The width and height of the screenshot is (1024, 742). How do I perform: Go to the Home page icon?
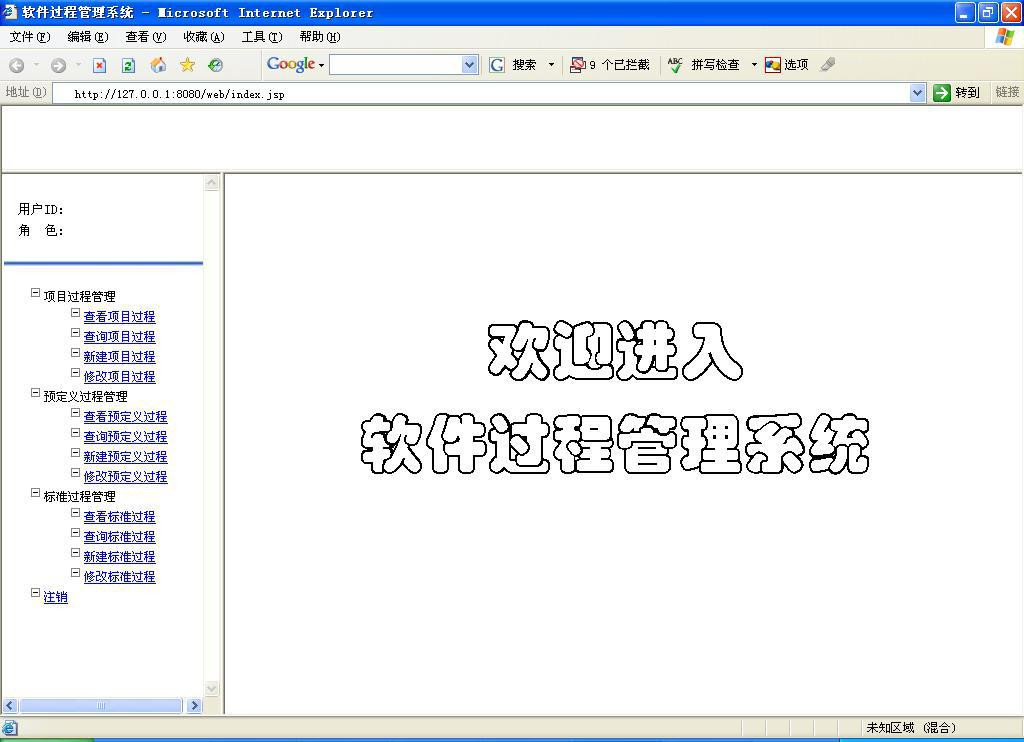(x=158, y=65)
